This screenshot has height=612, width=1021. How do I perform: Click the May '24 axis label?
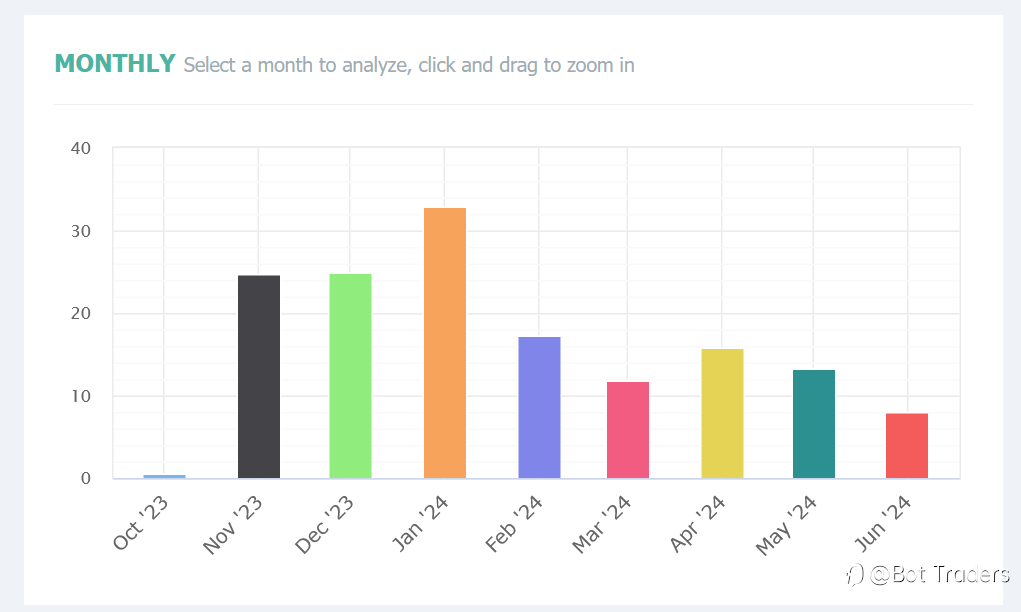click(x=785, y=525)
